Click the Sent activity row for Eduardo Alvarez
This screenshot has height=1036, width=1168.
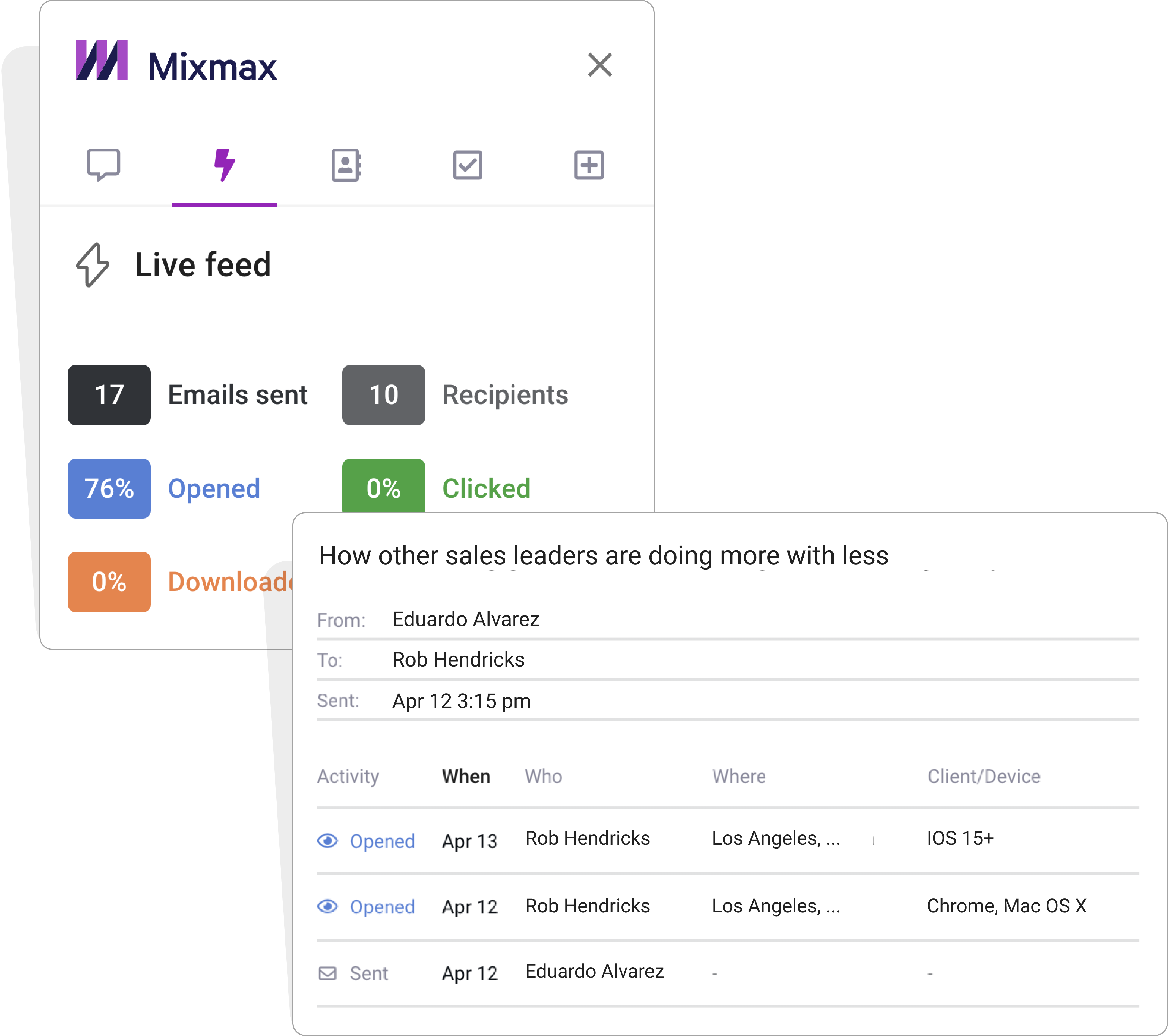pos(594,972)
